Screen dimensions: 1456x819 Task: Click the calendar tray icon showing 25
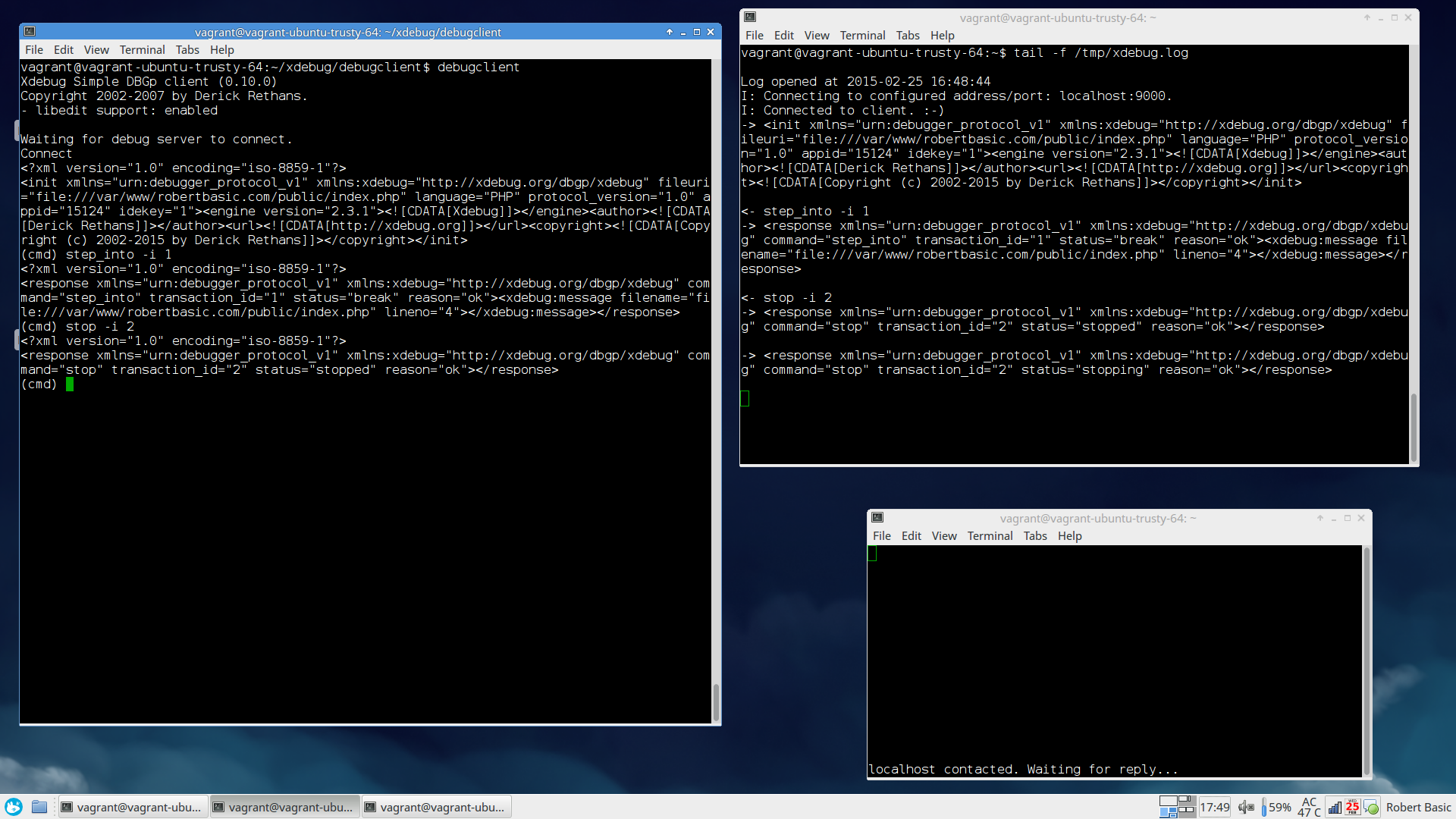click(1352, 807)
